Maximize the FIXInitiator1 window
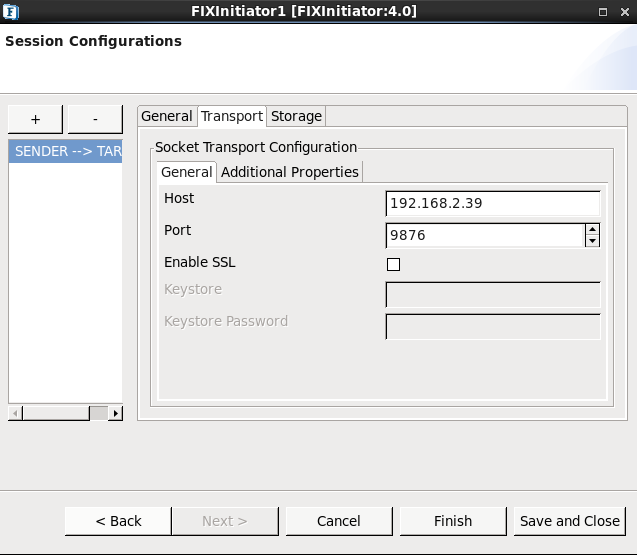 (603, 12)
